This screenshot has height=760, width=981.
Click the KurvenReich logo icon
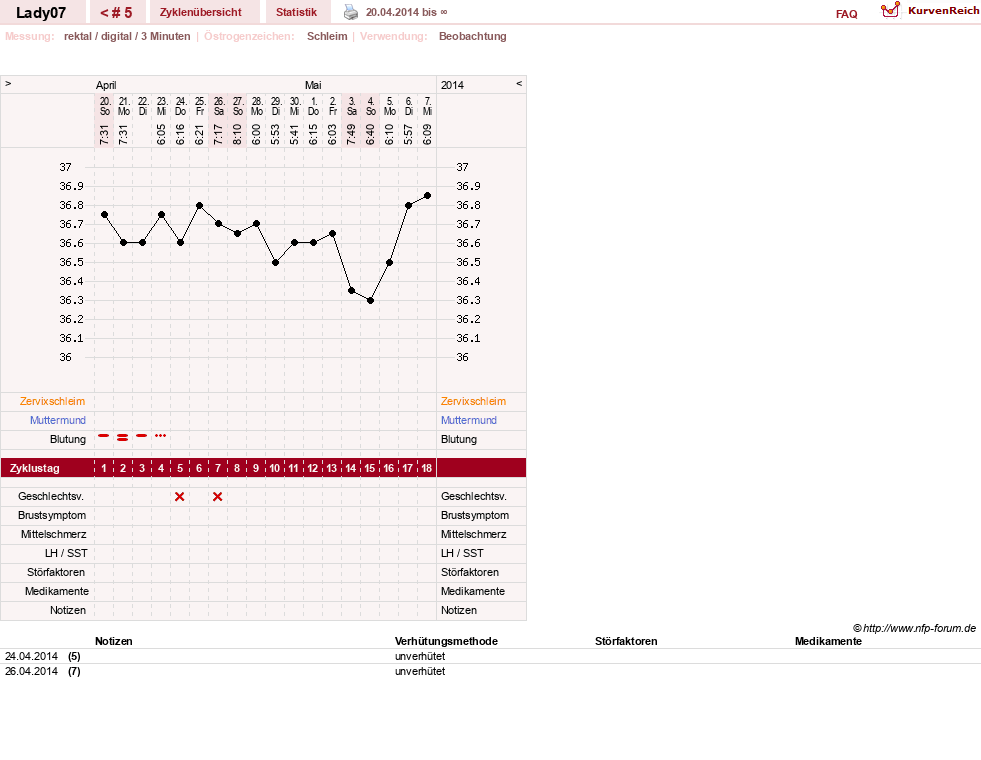click(x=890, y=10)
